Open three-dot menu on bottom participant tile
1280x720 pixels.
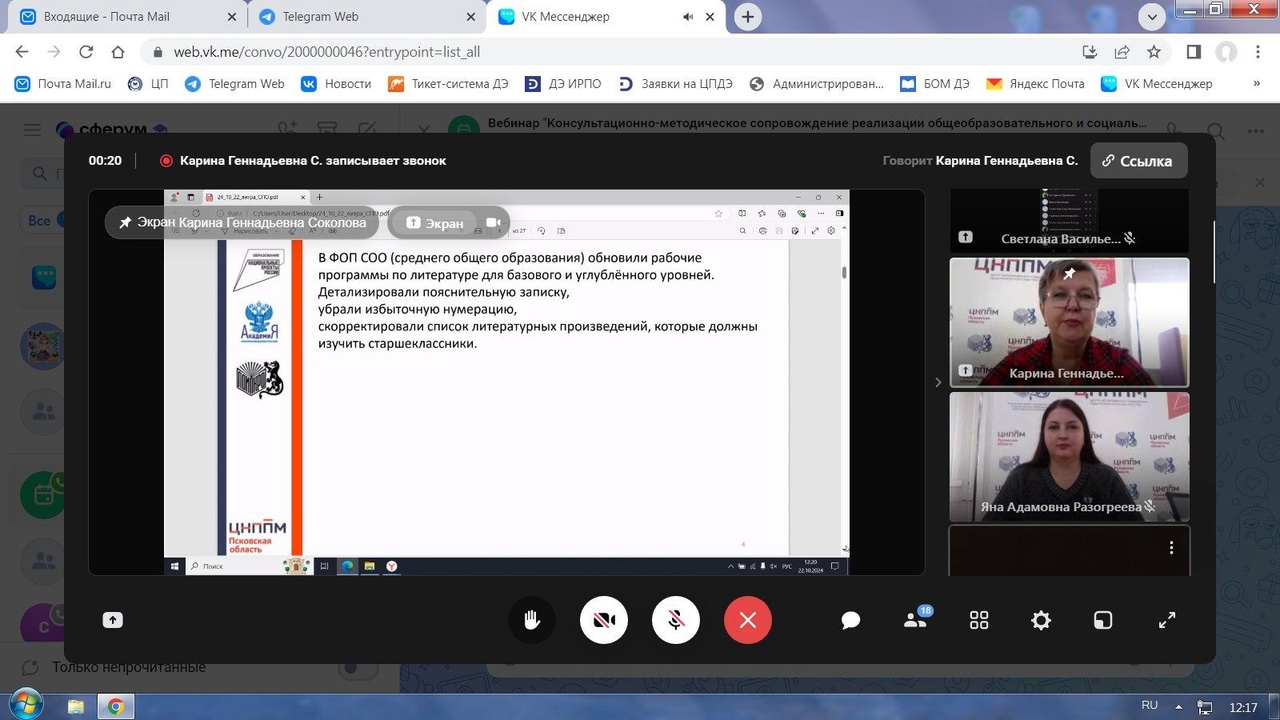pos(1171,548)
